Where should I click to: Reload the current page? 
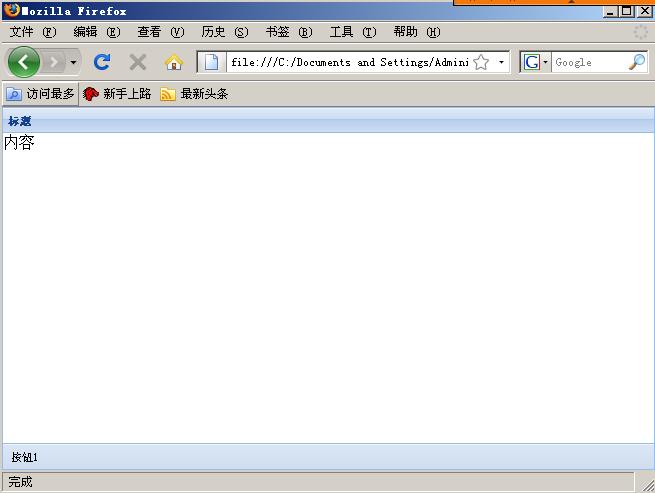(x=101, y=62)
